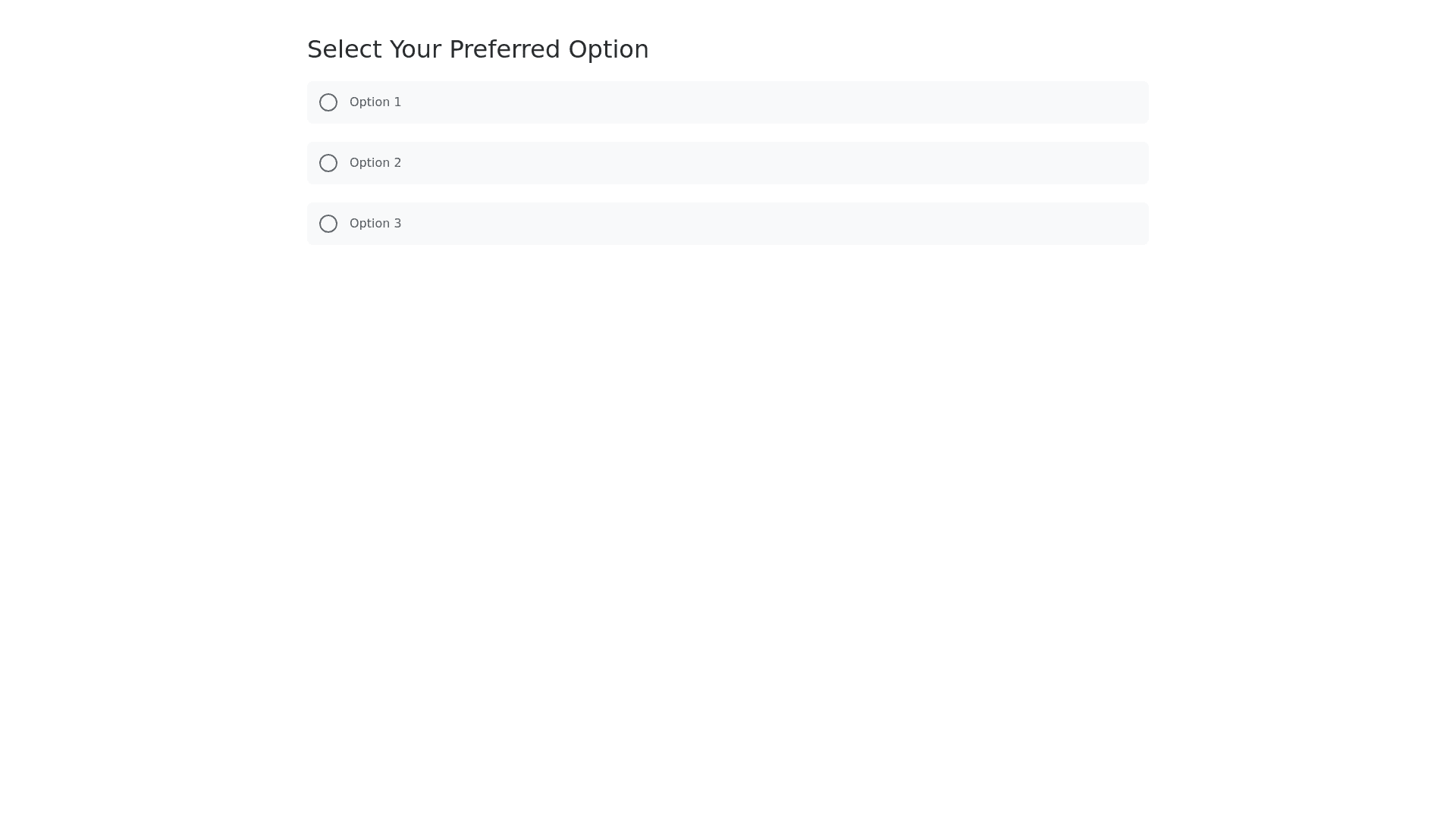
Task: Pick Option 1 as preferred choice
Action: click(328, 102)
